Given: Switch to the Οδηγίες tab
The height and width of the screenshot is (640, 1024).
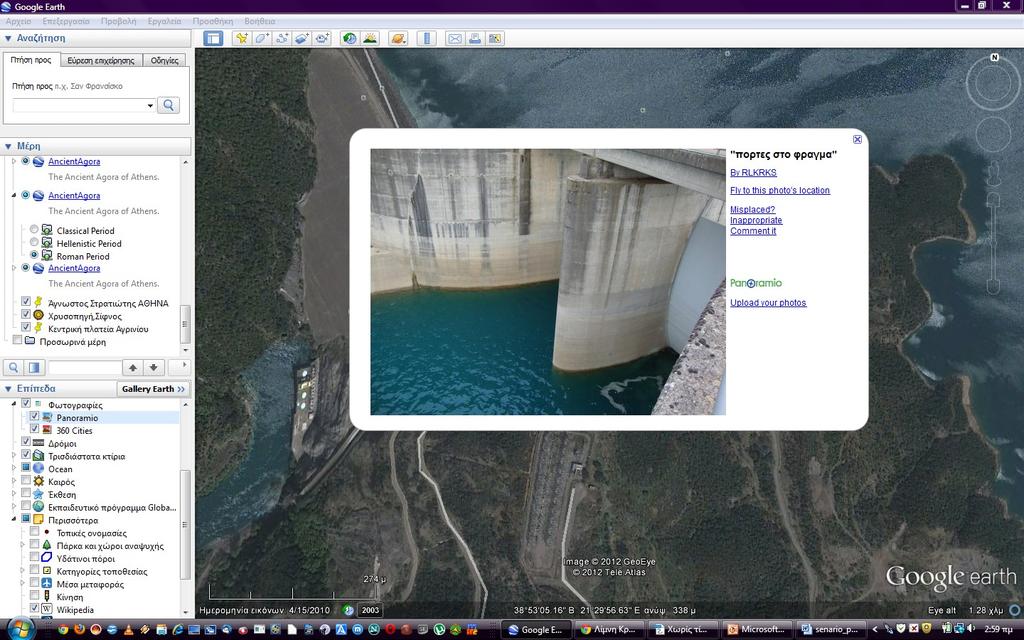Looking at the screenshot, I should (165, 61).
